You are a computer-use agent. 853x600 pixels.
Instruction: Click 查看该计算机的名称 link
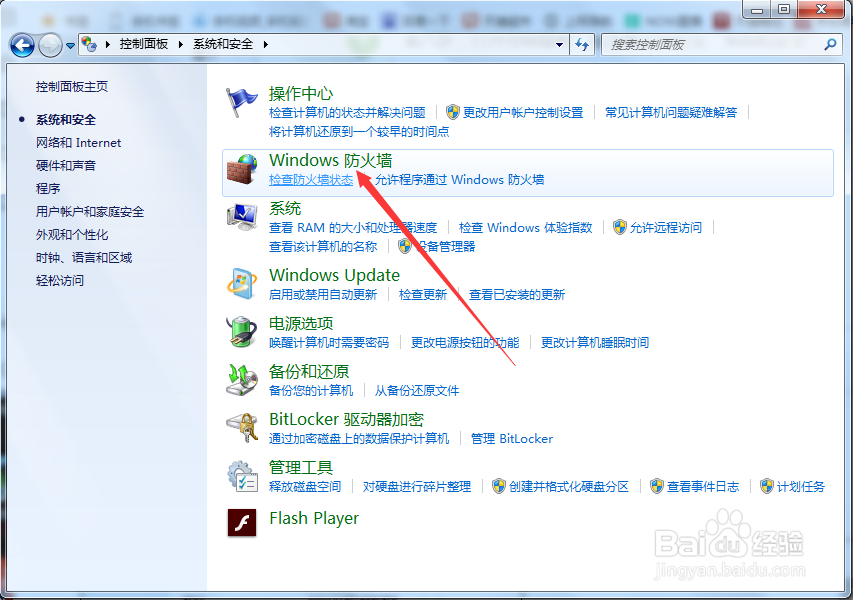[x=323, y=246]
